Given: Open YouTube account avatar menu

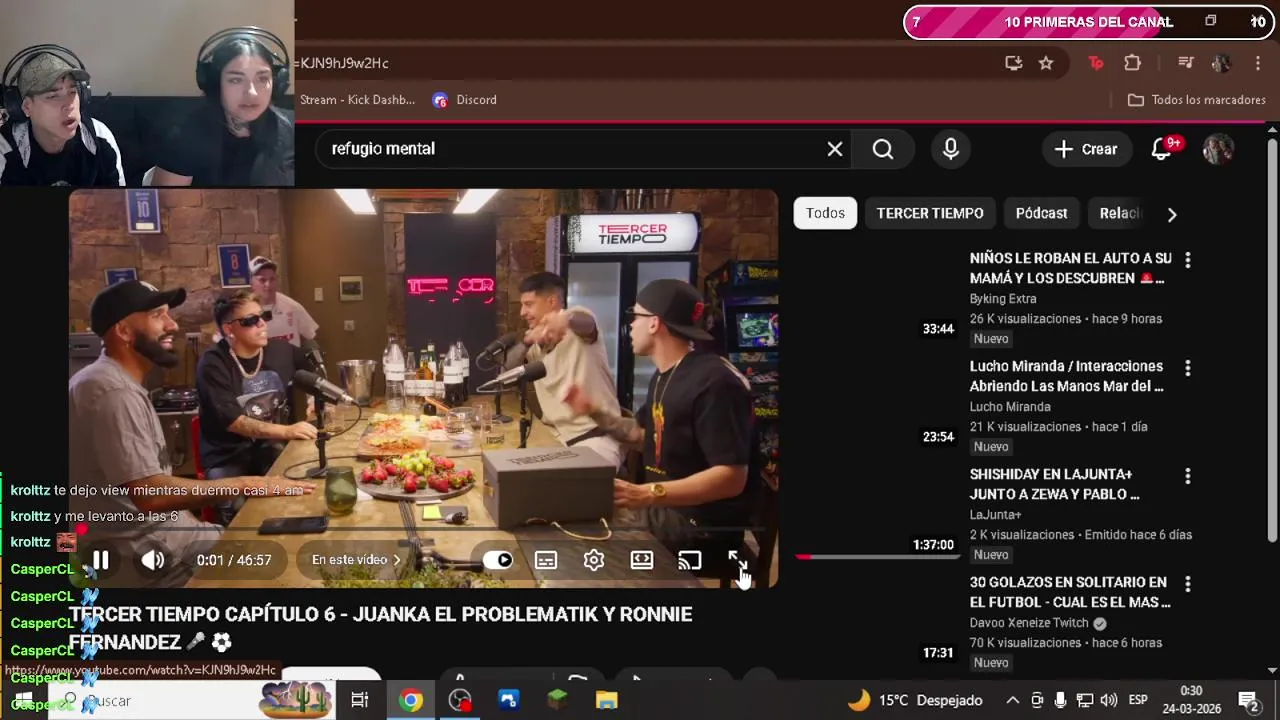Looking at the screenshot, I should (1218, 149).
